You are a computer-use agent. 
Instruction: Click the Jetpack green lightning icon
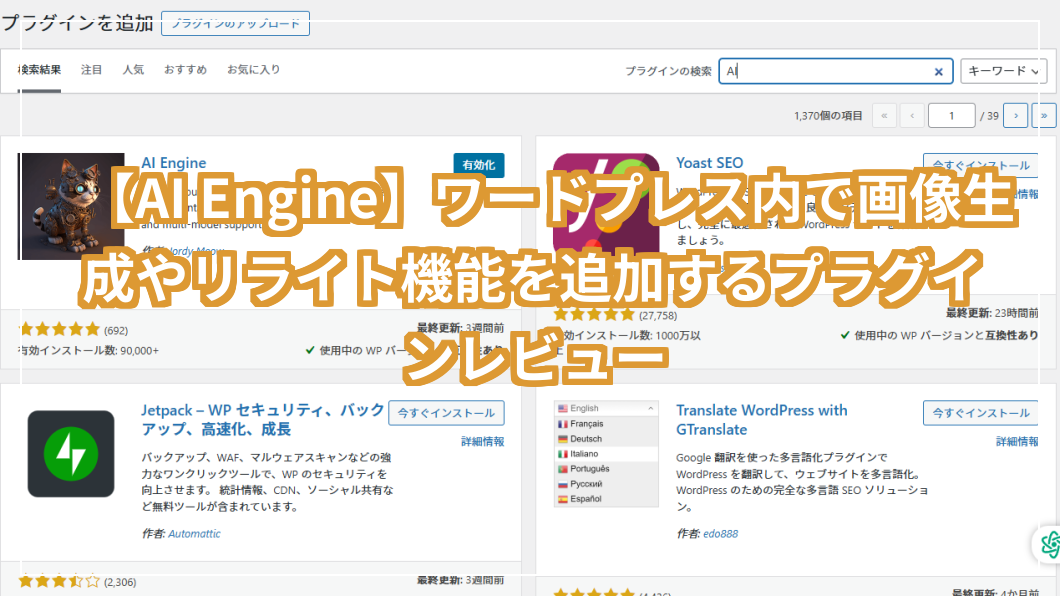[x=70, y=454]
